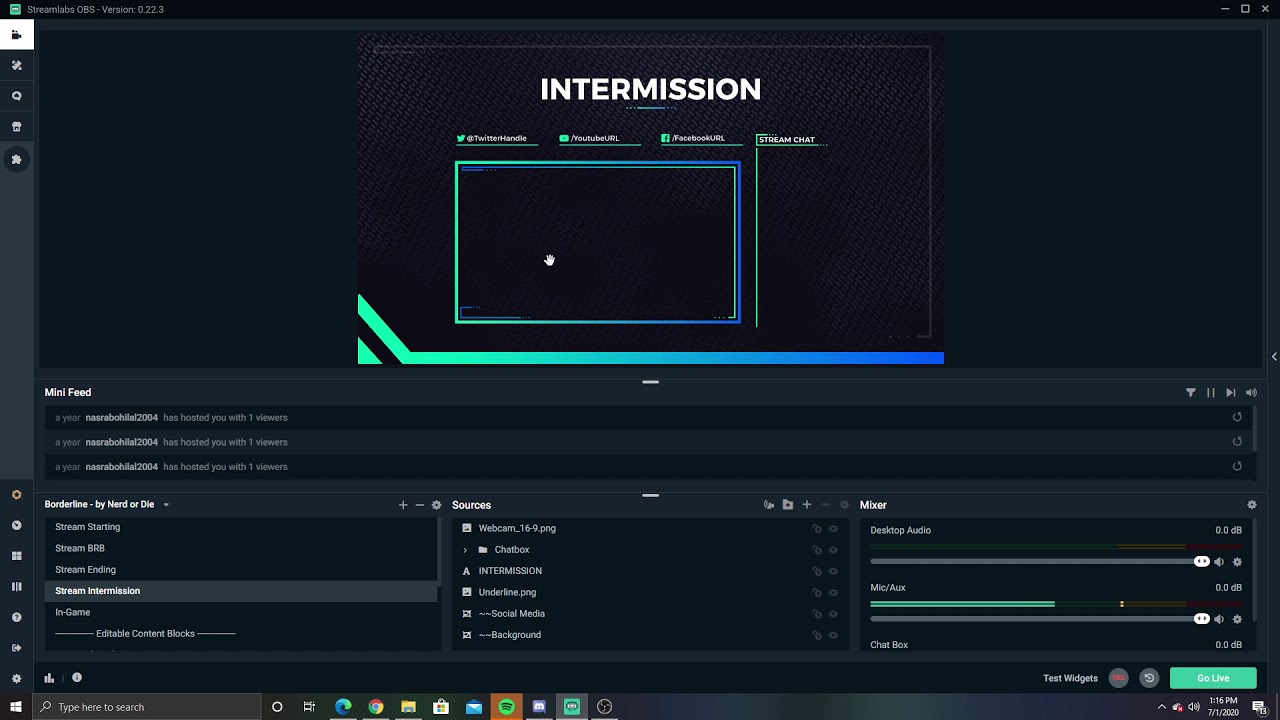This screenshot has height=720, width=1280.
Task: Lock the Underline.png source
Action: click(817, 592)
